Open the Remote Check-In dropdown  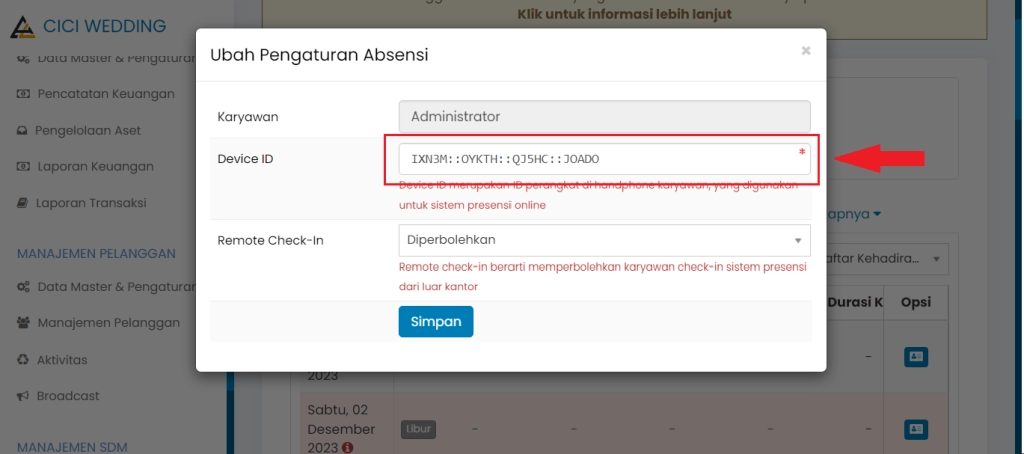pyautogui.click(x=604, y=240)
